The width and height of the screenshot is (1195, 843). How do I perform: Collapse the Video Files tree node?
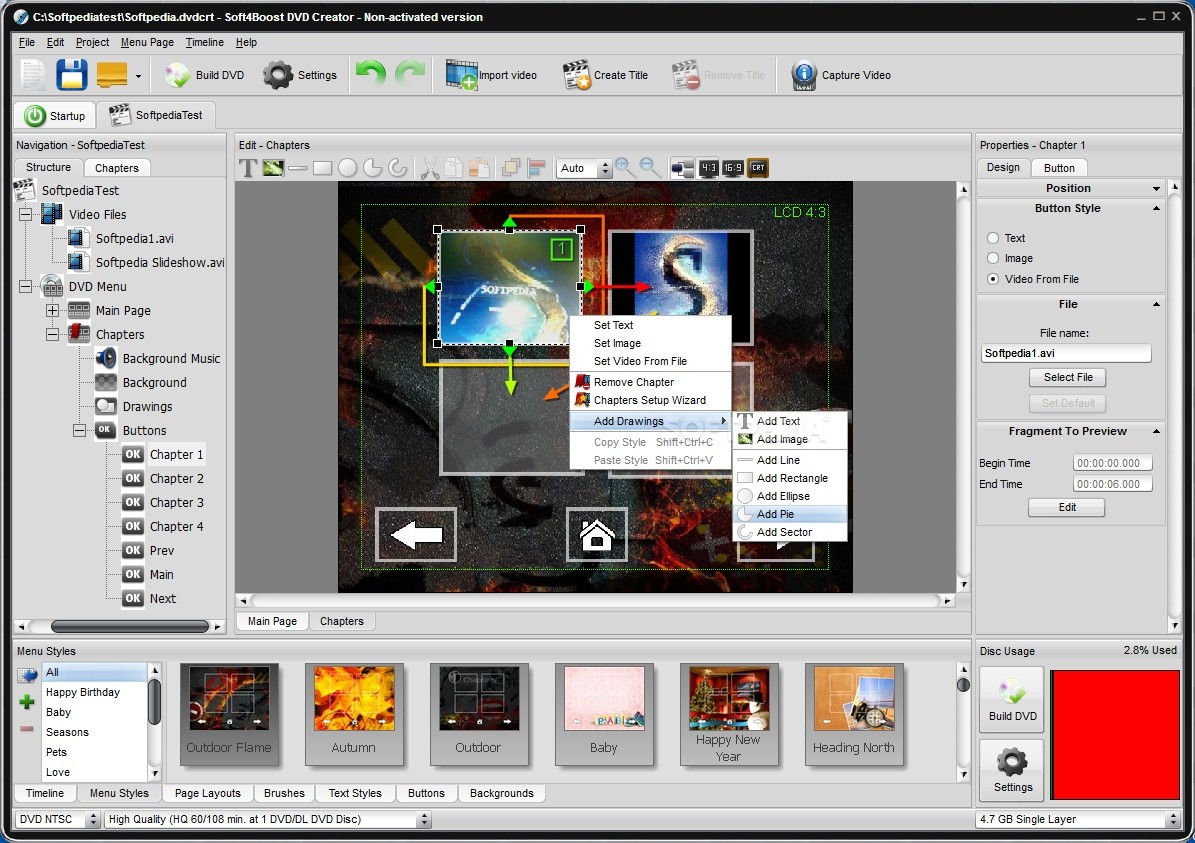25,214
